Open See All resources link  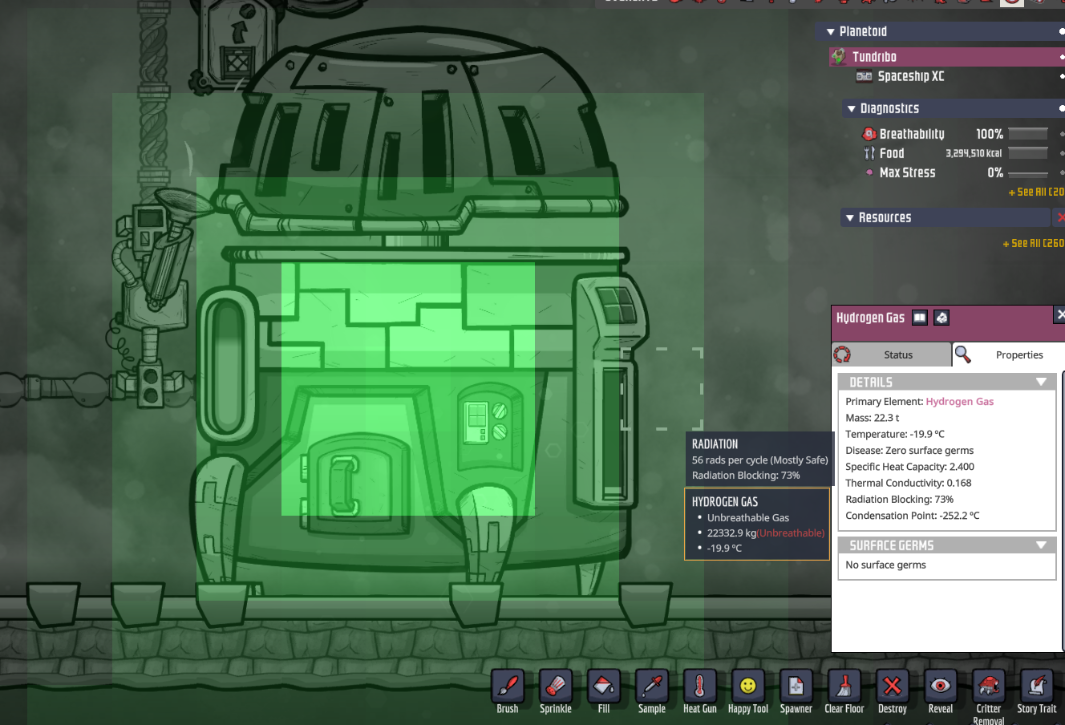(x=1034, y=243)
